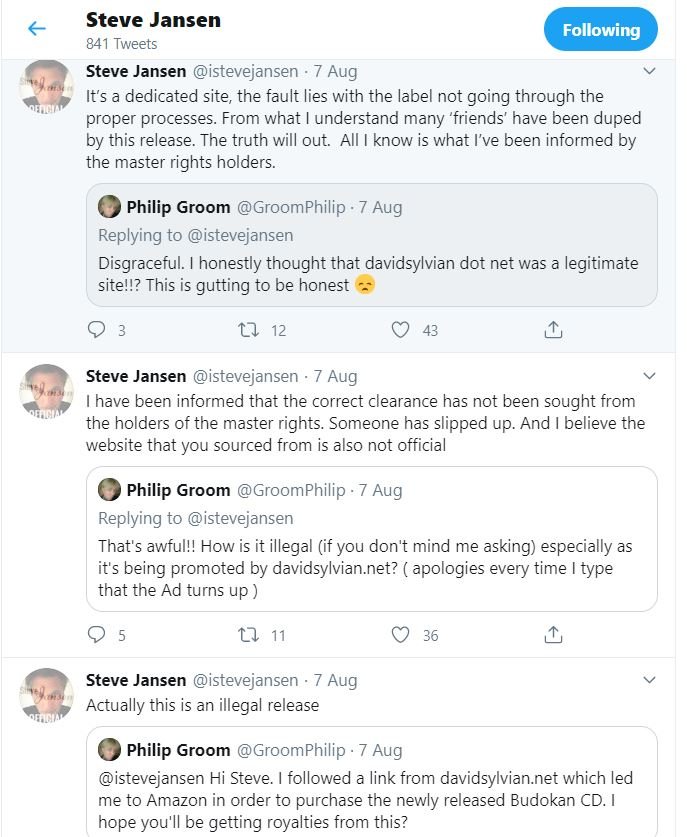The width and height of the screenshot is (687, 837).
Task: Reply to the 'dedicated site' tweet
Action: point(97,329)
